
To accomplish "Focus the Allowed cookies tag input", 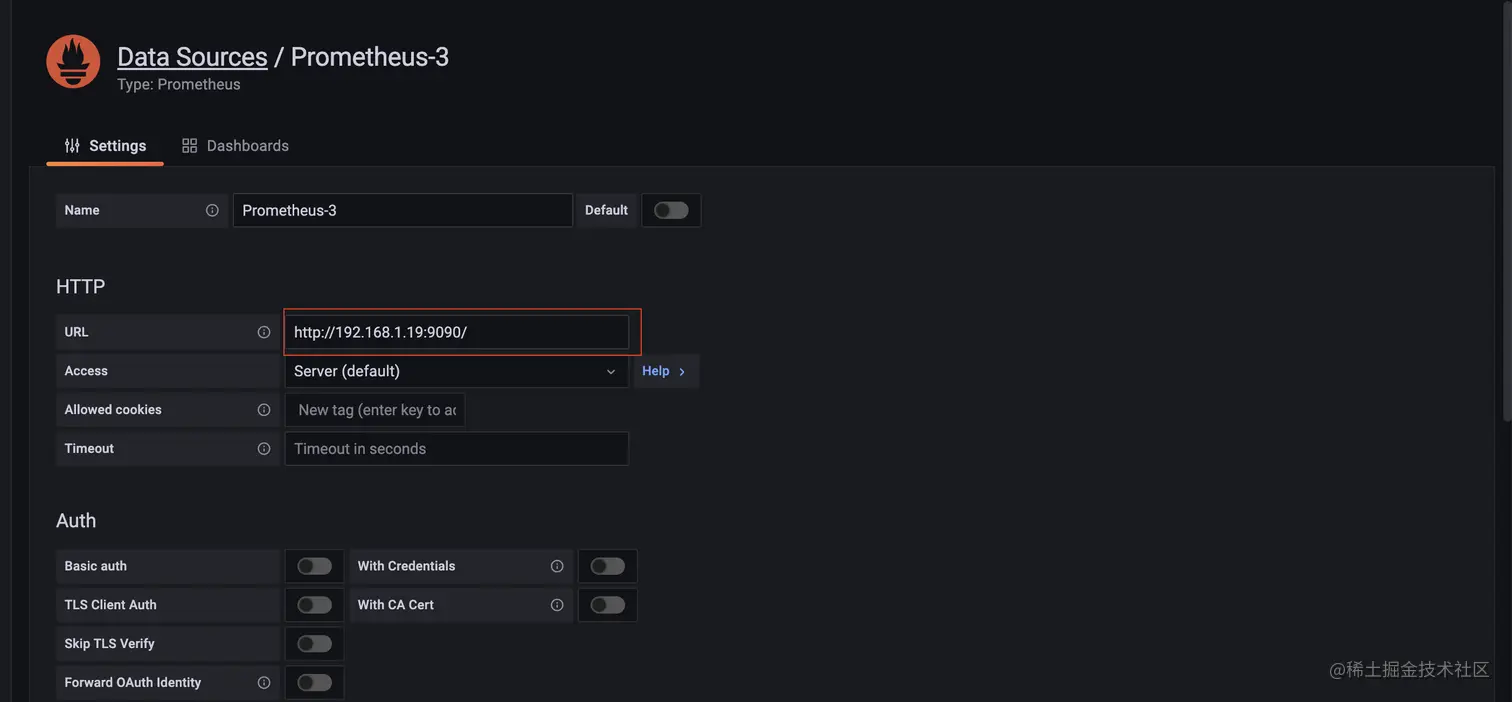I will point(376,410).
